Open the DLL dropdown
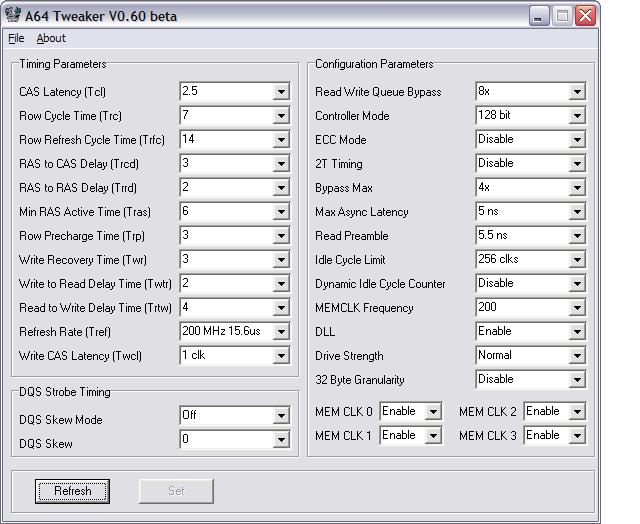This screenshot has height=524, width=640. point(577,331)
